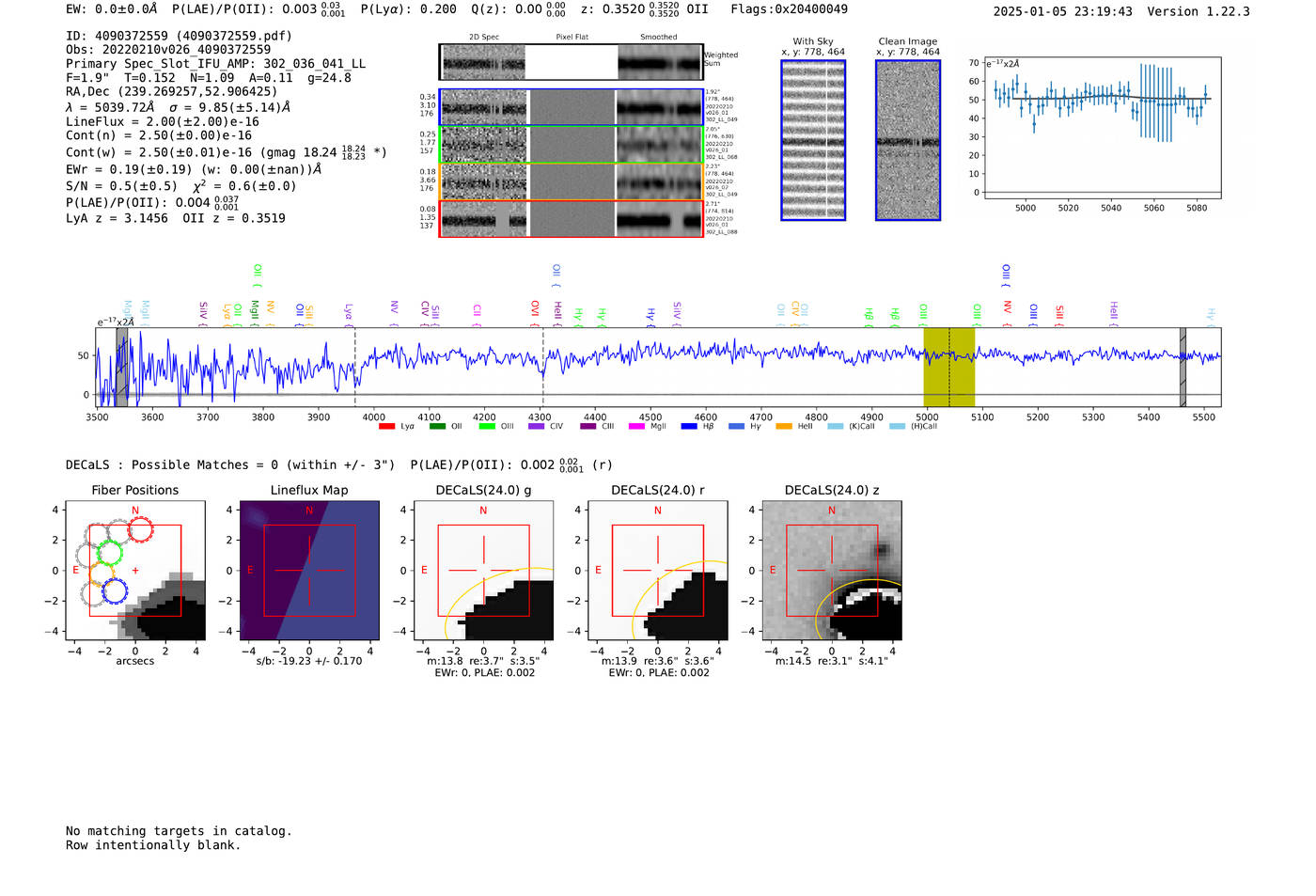The height and width of the screenshot is (896, 1316).
Task: Click the ID line with 4090372559.pdf
Action: [179, 36]
